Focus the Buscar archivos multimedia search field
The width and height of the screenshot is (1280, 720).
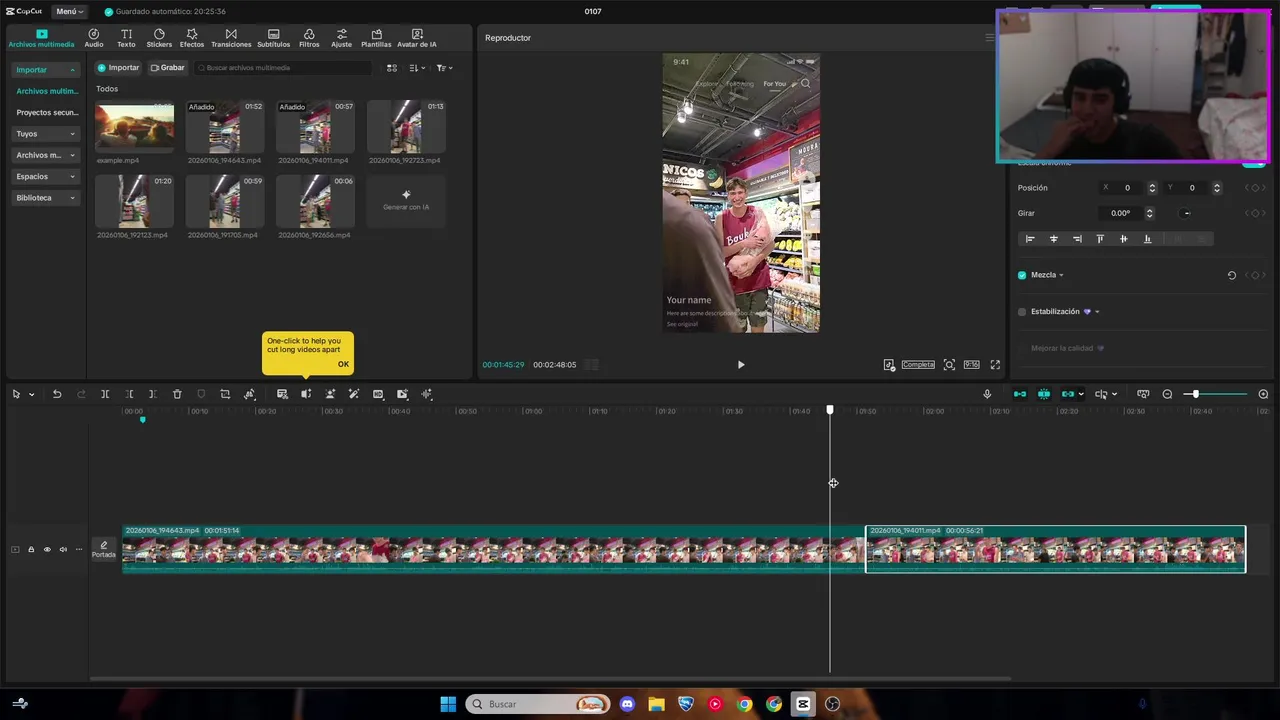coord(283,68)
